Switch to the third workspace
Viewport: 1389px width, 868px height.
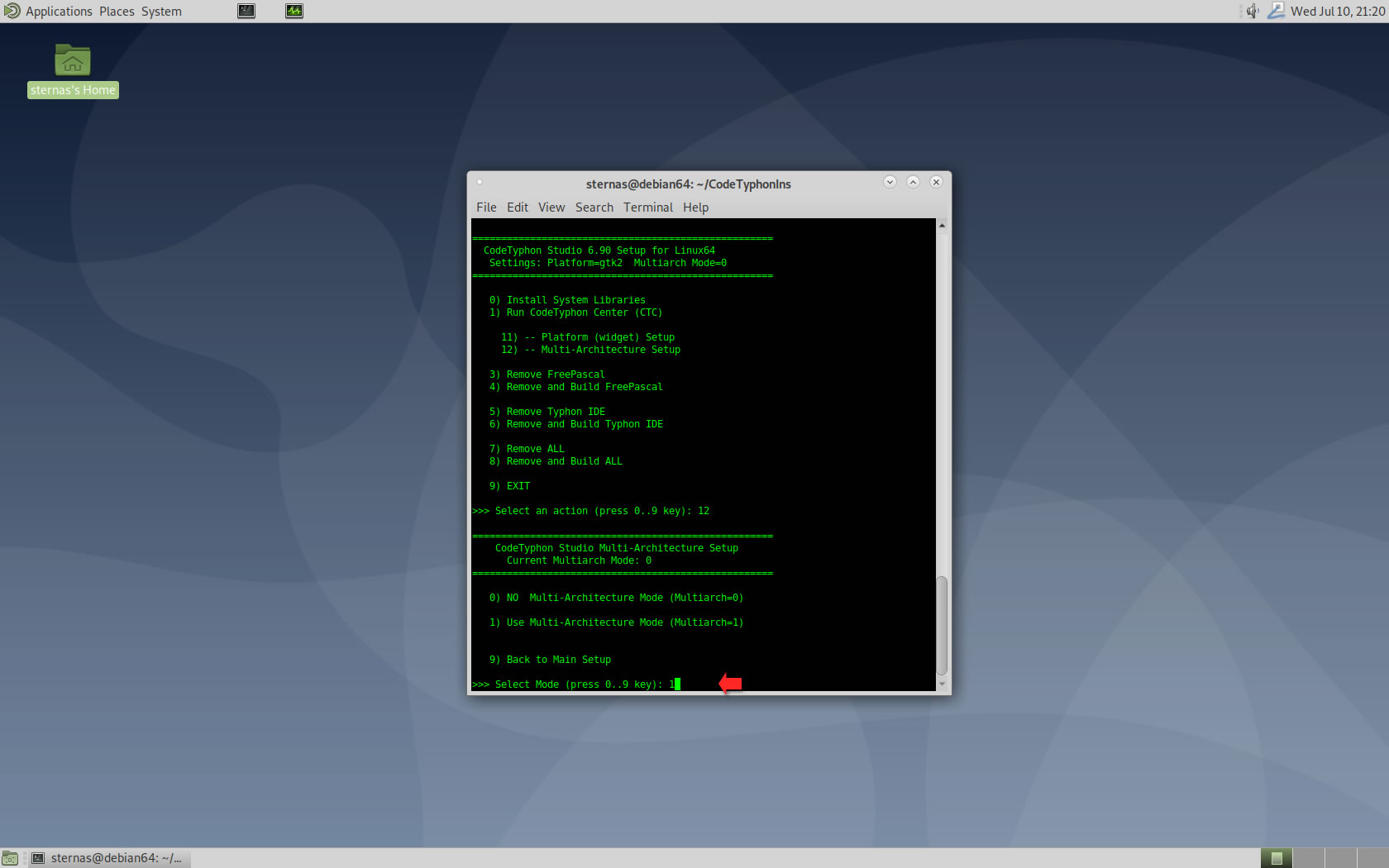click(x=1340, y=858)
